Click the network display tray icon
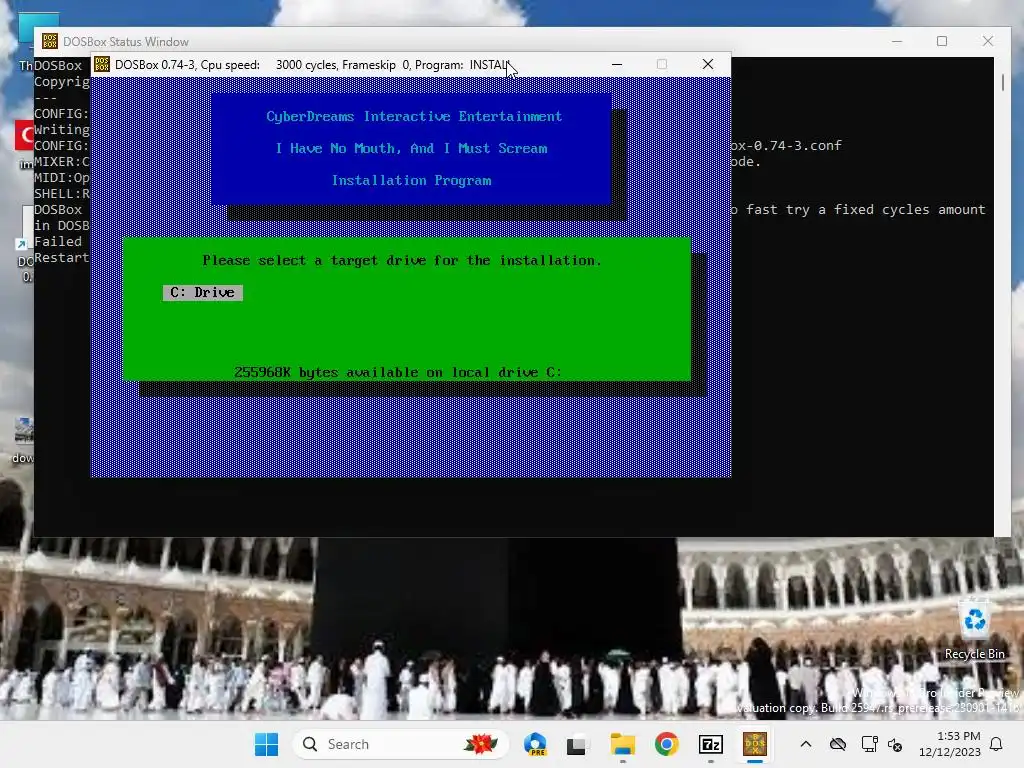Viewport: 1024px width, 768px height. pos(869,744)
